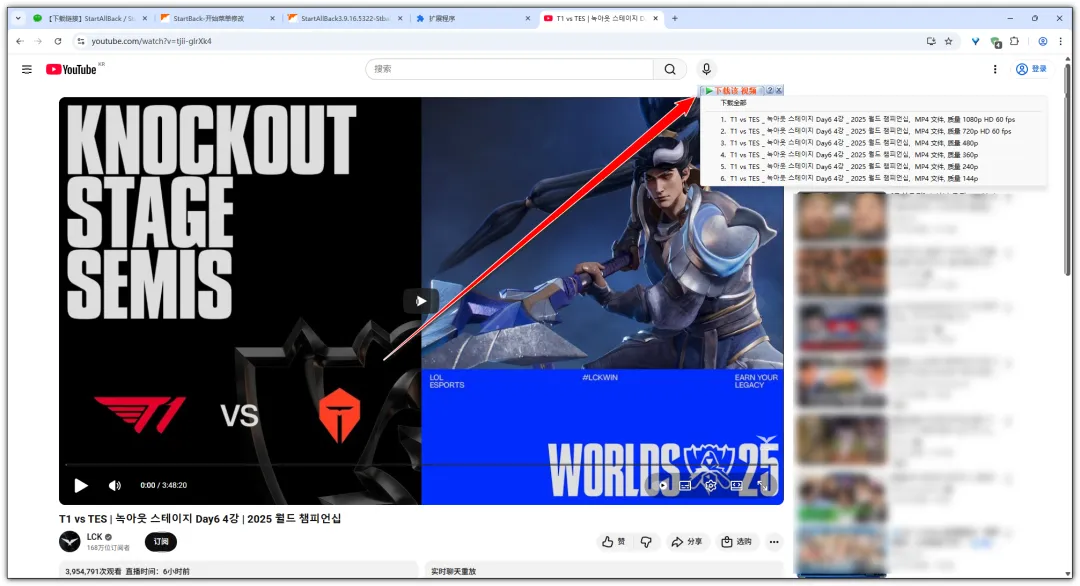
Task: Click the center play overlay on video
Action: [420, 301]
